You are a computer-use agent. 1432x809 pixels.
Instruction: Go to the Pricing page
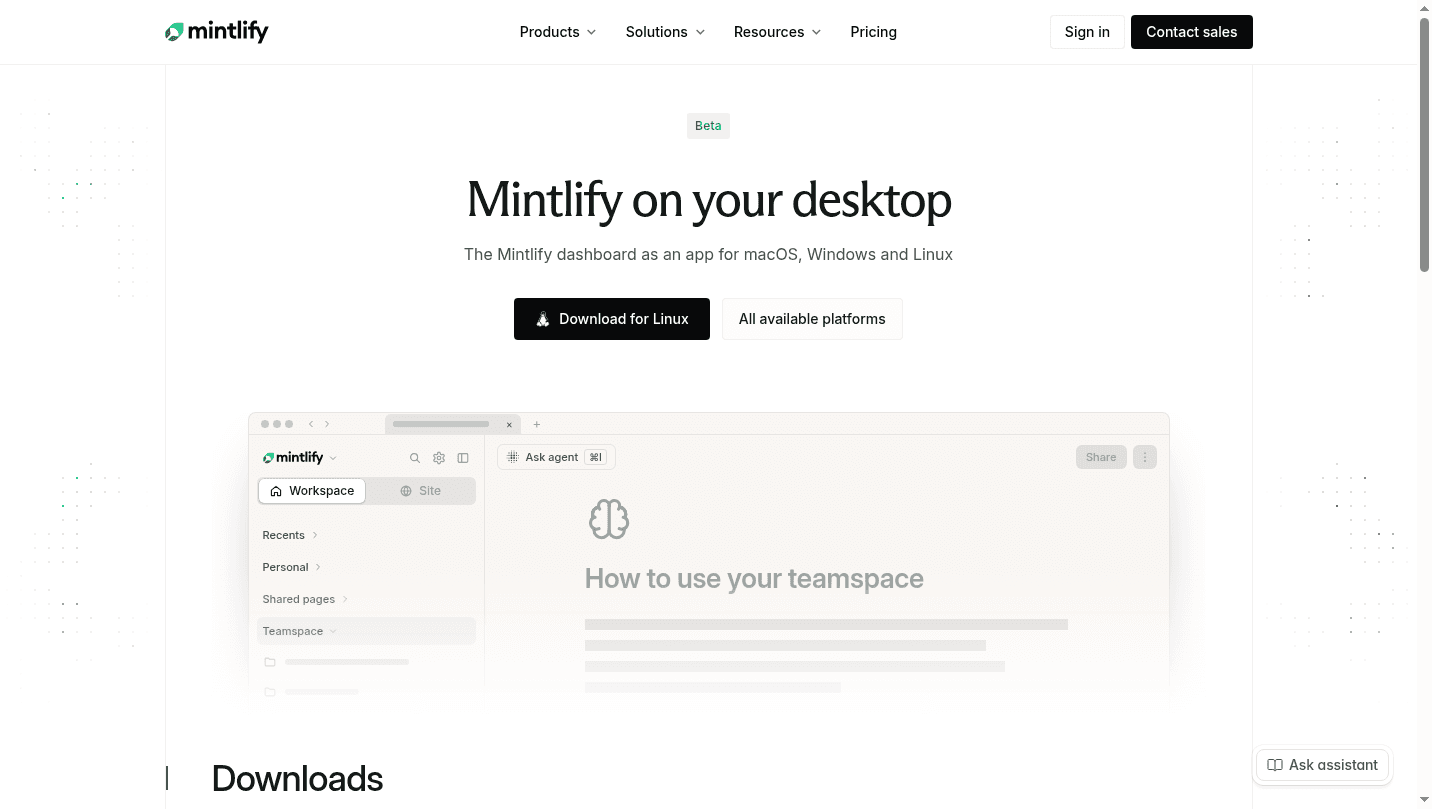click(x=873, y=32)
